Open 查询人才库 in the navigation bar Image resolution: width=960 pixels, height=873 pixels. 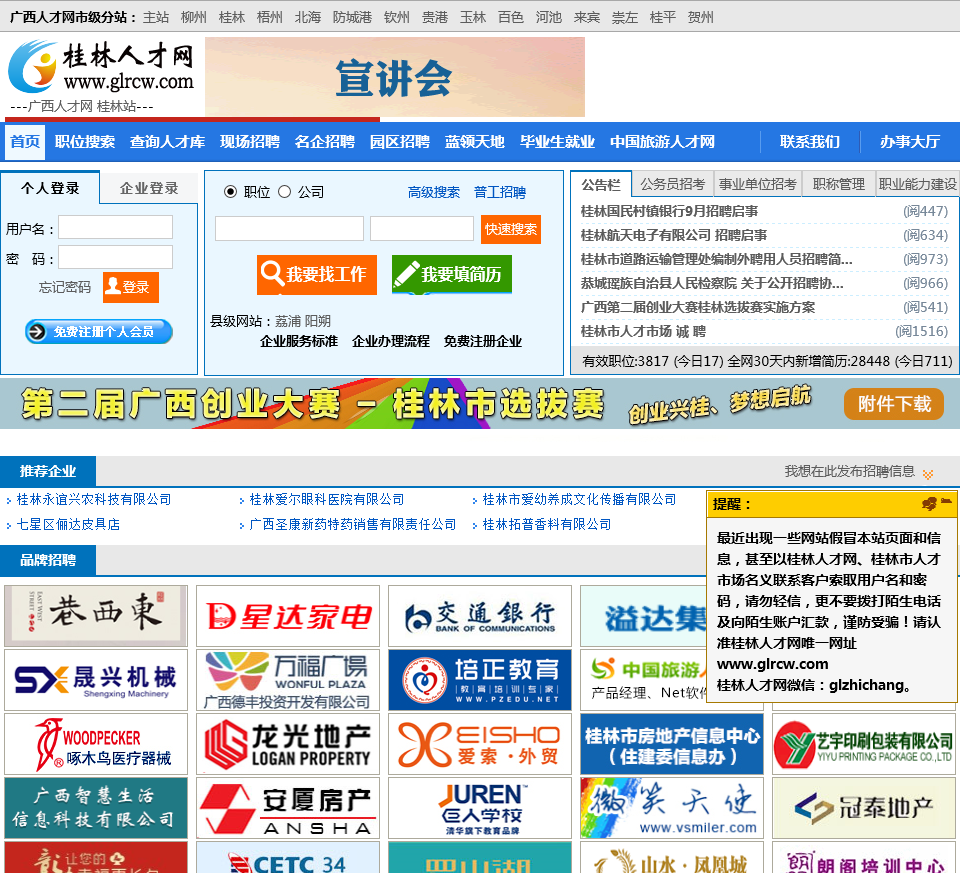167,142
